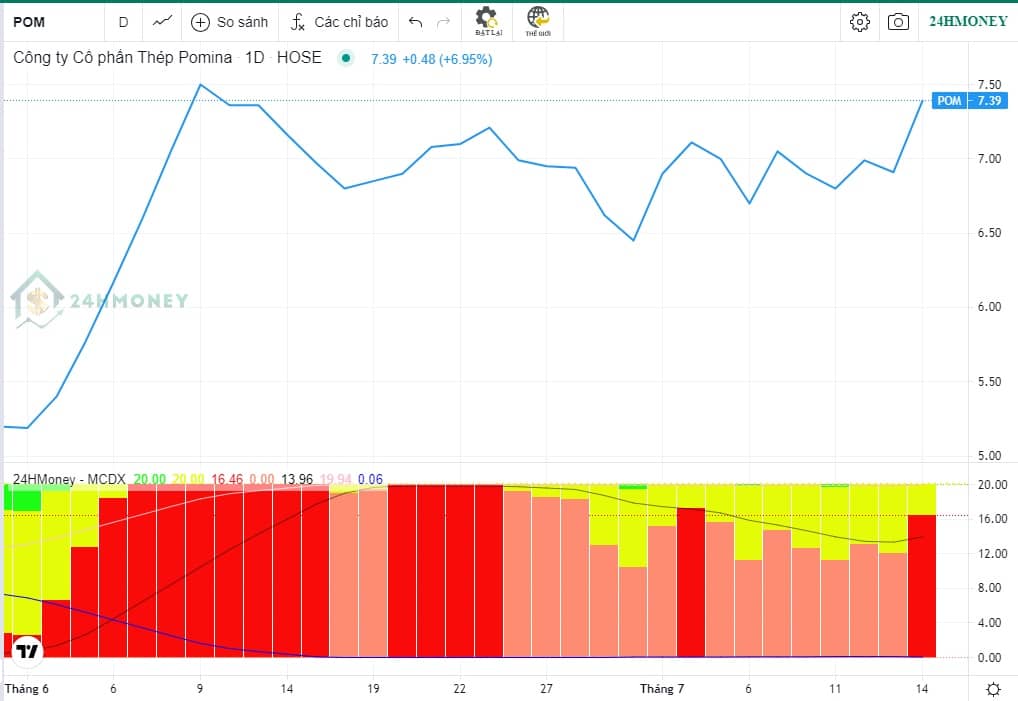Click the 19 date on time axis

[373, 689]
